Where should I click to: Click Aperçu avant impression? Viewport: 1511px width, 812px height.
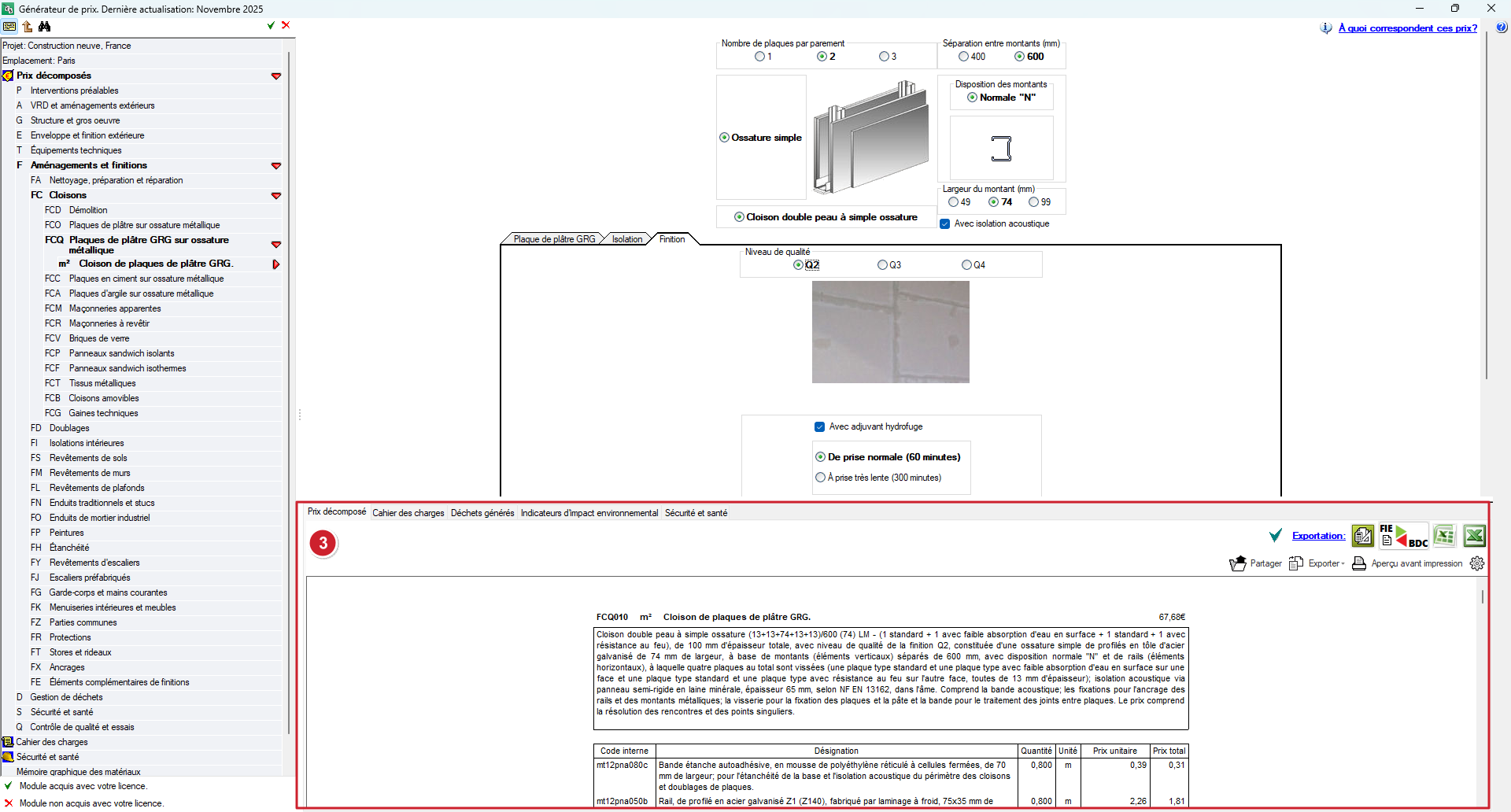point(1417,563)
